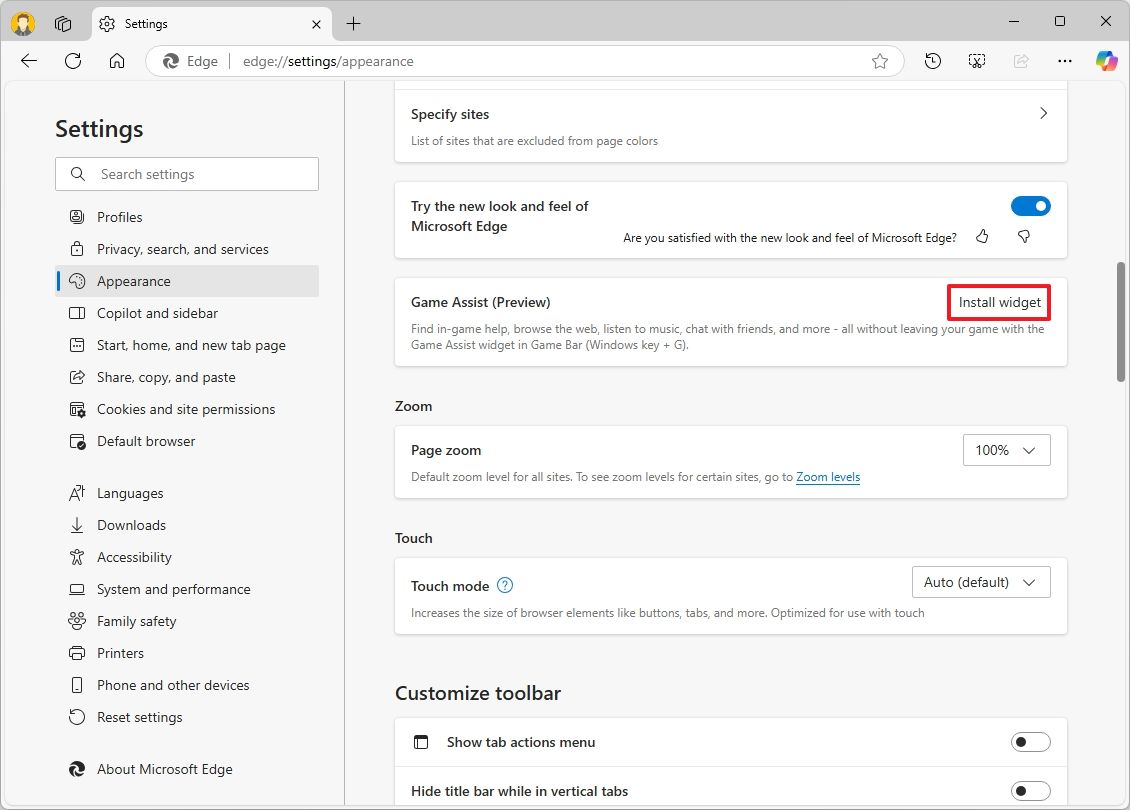
Task: Open Copilot icon in toolbar
Action: point(1106,61)
